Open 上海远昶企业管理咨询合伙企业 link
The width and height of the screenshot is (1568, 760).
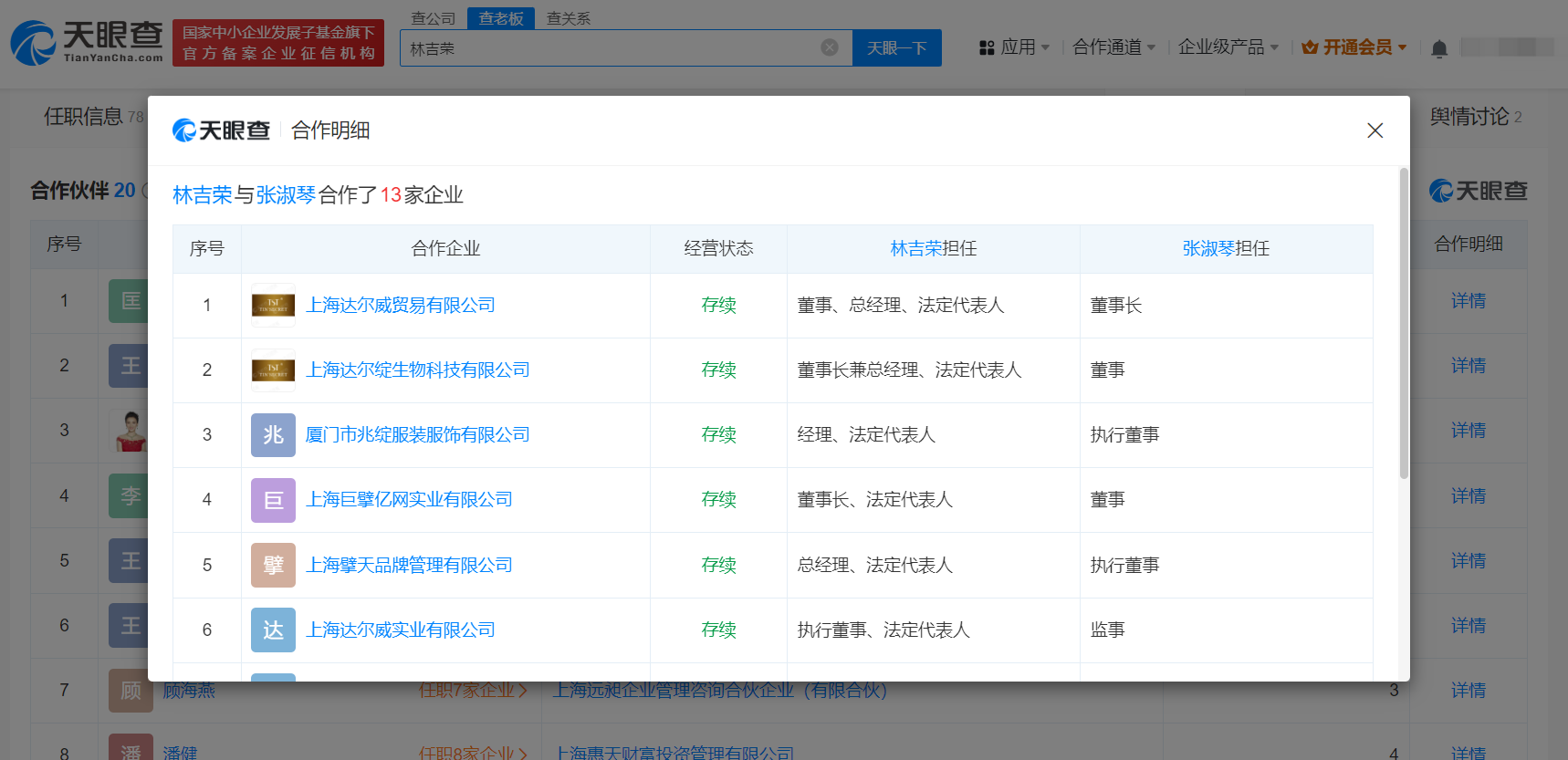click(x=720, y=691)
